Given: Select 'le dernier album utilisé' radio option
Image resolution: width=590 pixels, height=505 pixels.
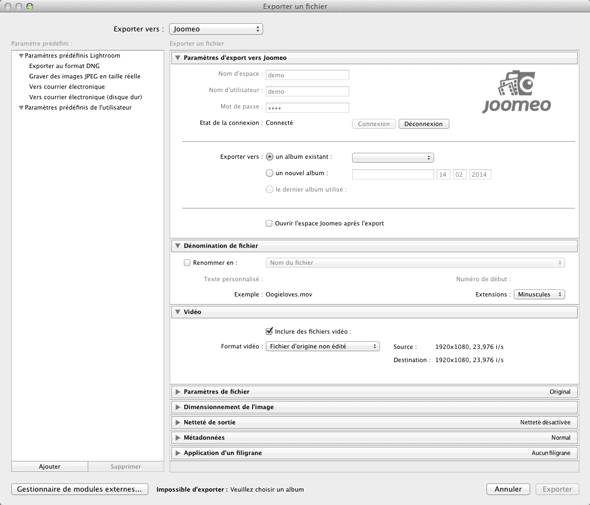Looking at the screenshot, I should (x=269, y=190).
